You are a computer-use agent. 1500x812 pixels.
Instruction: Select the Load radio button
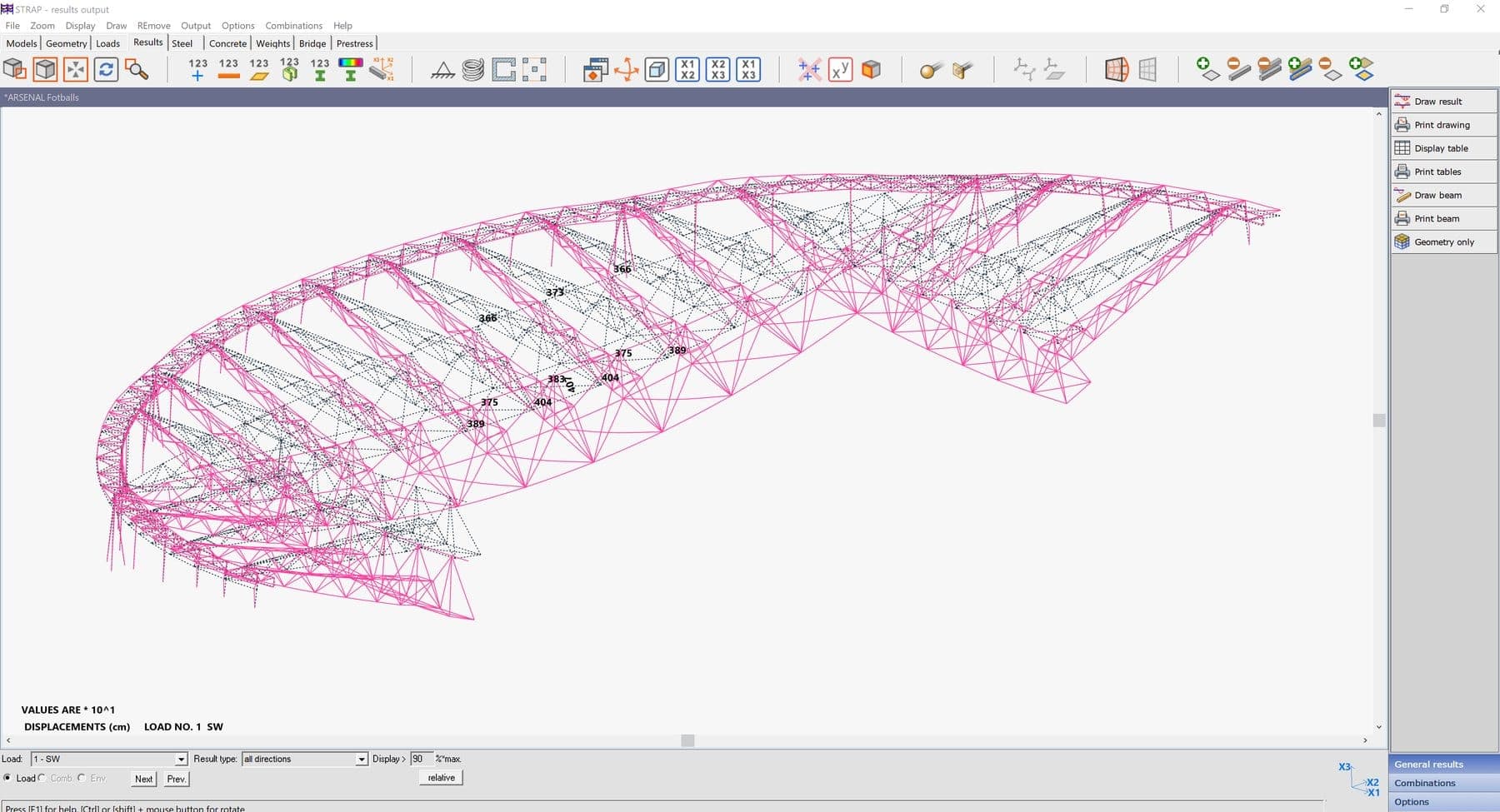(7, 778)
